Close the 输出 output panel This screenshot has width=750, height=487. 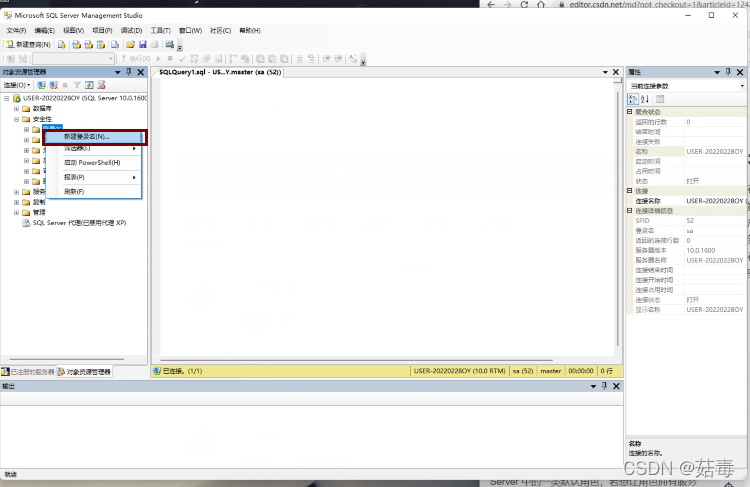[x=617, y=386]
